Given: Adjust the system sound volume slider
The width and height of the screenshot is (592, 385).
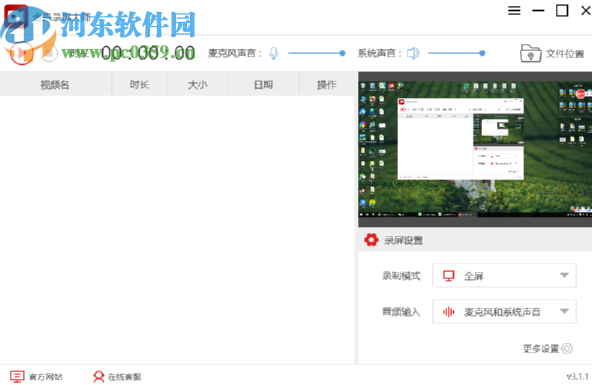Looking at the screenshot, I should point(456,53).
